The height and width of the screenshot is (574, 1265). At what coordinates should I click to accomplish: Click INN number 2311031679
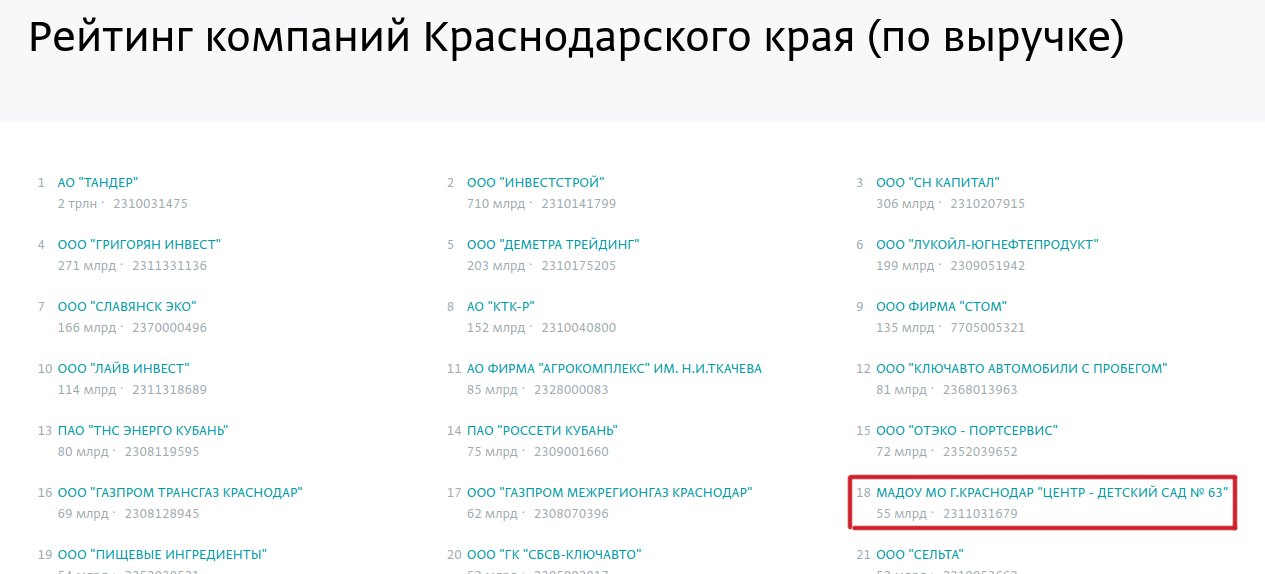tap(980, 514)
